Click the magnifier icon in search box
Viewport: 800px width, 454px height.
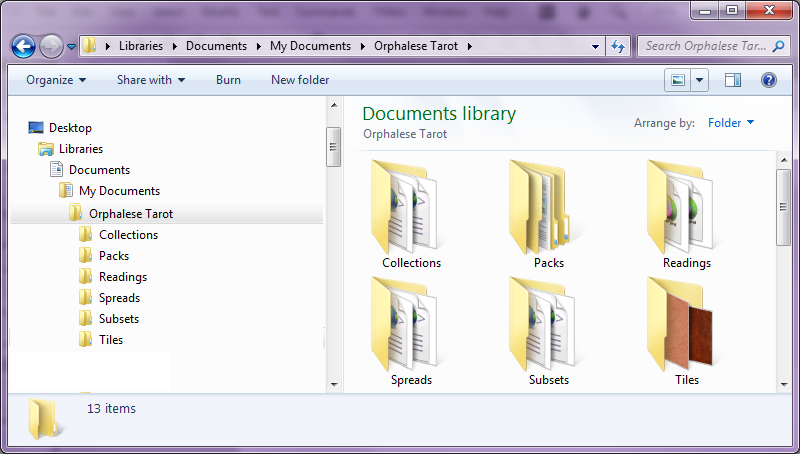tap(778, 46)
